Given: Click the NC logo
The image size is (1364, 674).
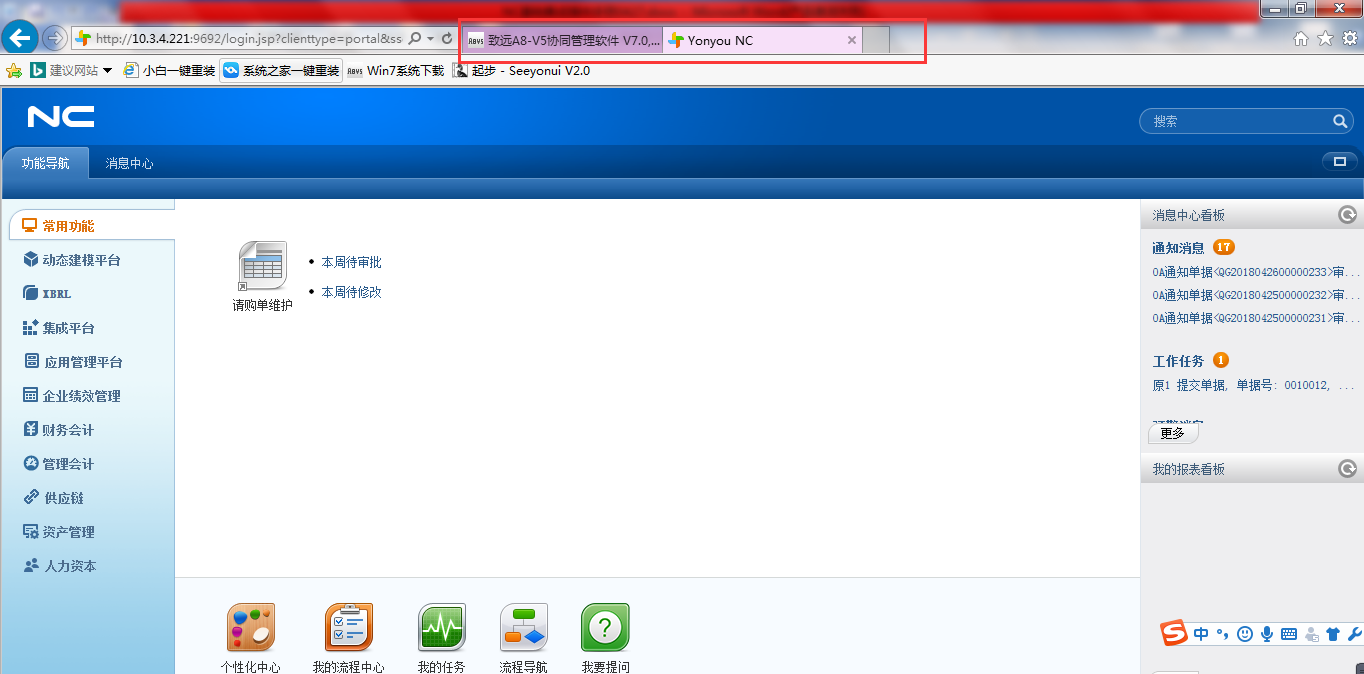Looking at the screenshot, I should pos(61,117).
